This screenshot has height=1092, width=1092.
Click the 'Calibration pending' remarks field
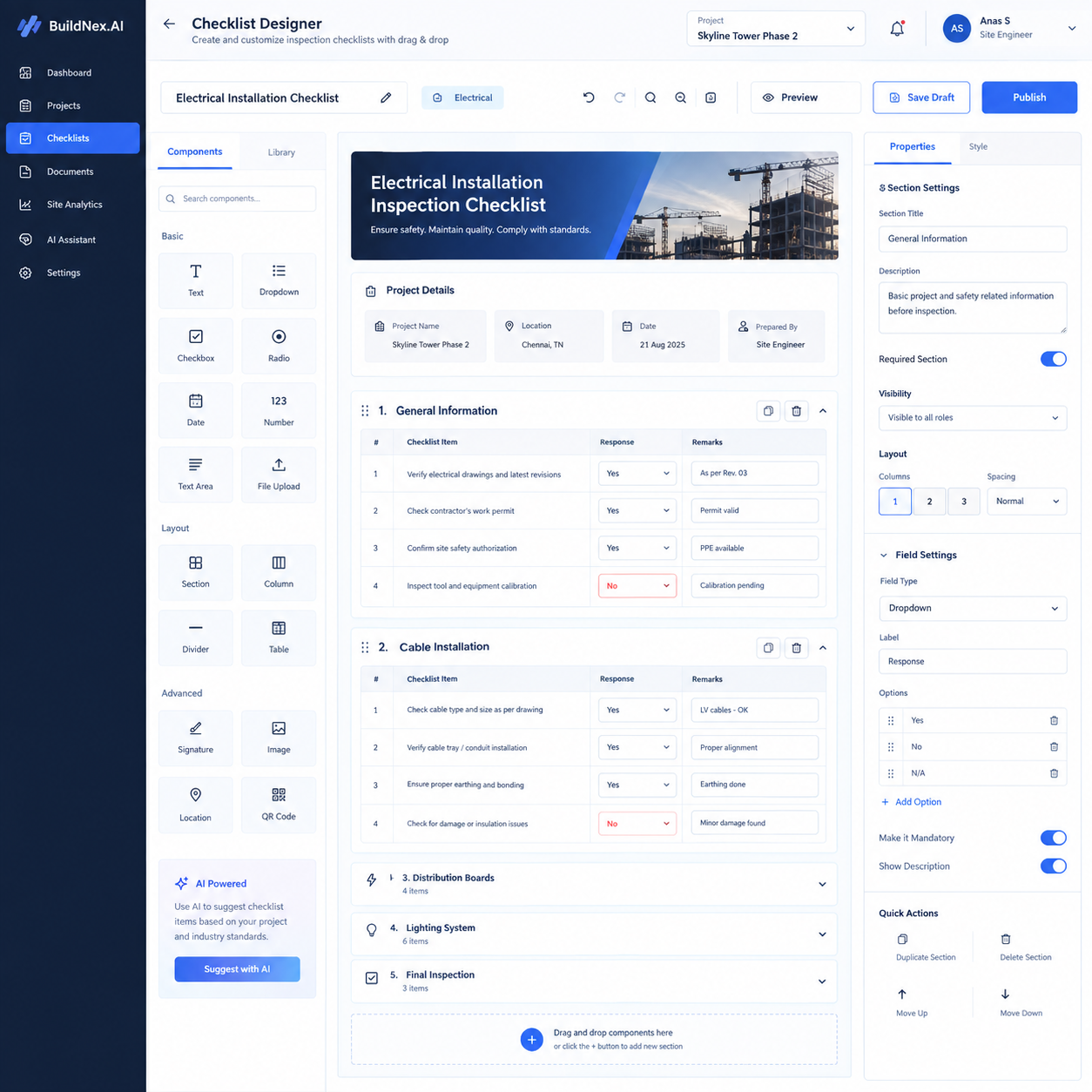point(754,585)
